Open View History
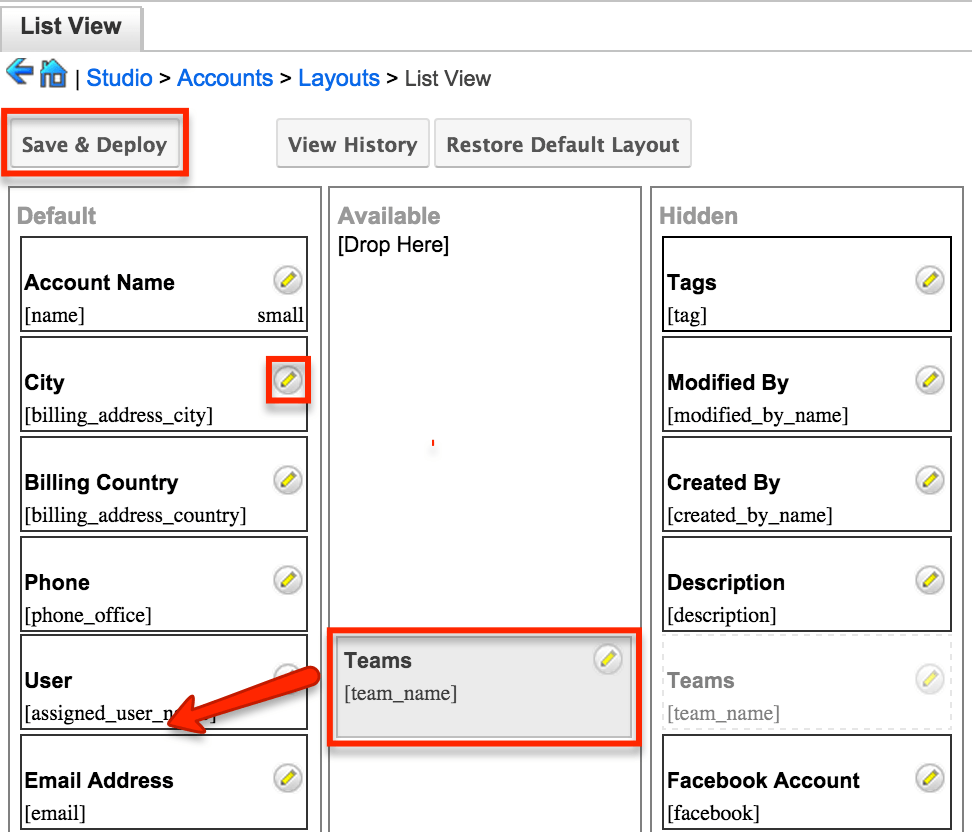Image resolution: width=972 pixels, height=832 pixels. tap(352, 143)
